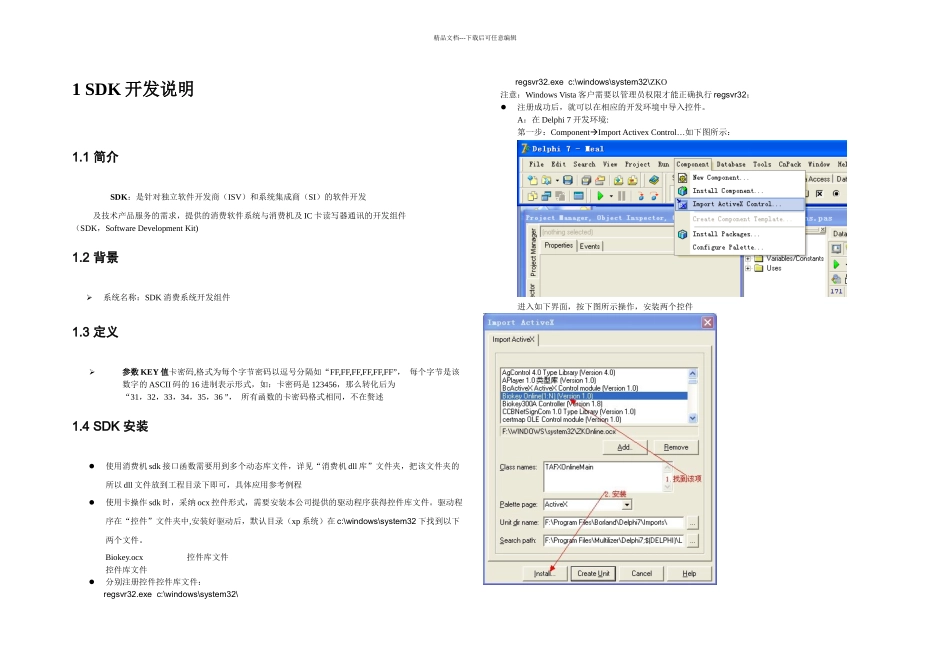Select 'Biokey Online(1:N) (Version 1.0)' entry
Viewport: 950px width, 672px height.
[x=594, y=396]
